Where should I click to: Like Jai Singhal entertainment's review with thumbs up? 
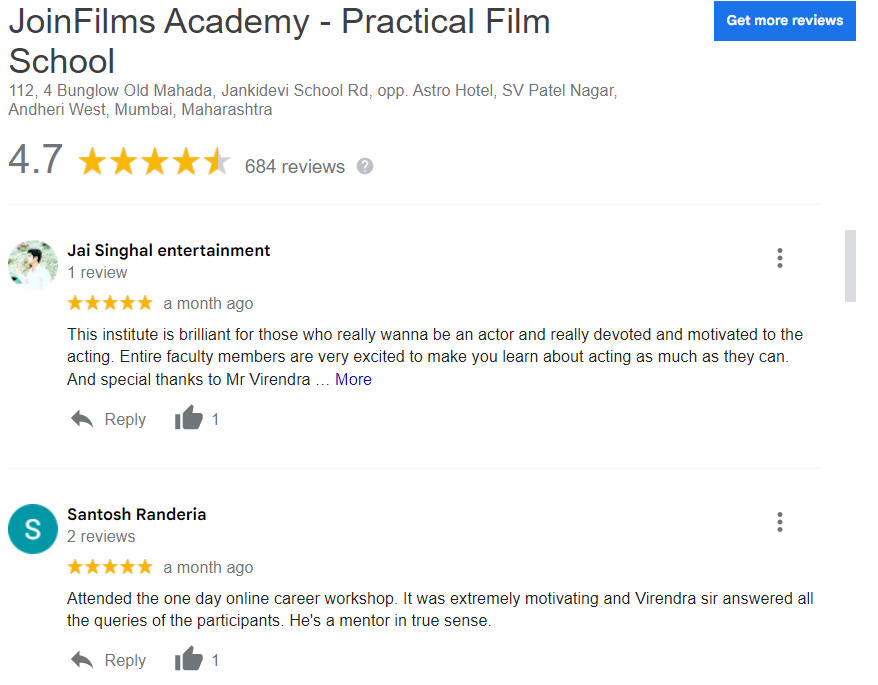tap(188, 419)
